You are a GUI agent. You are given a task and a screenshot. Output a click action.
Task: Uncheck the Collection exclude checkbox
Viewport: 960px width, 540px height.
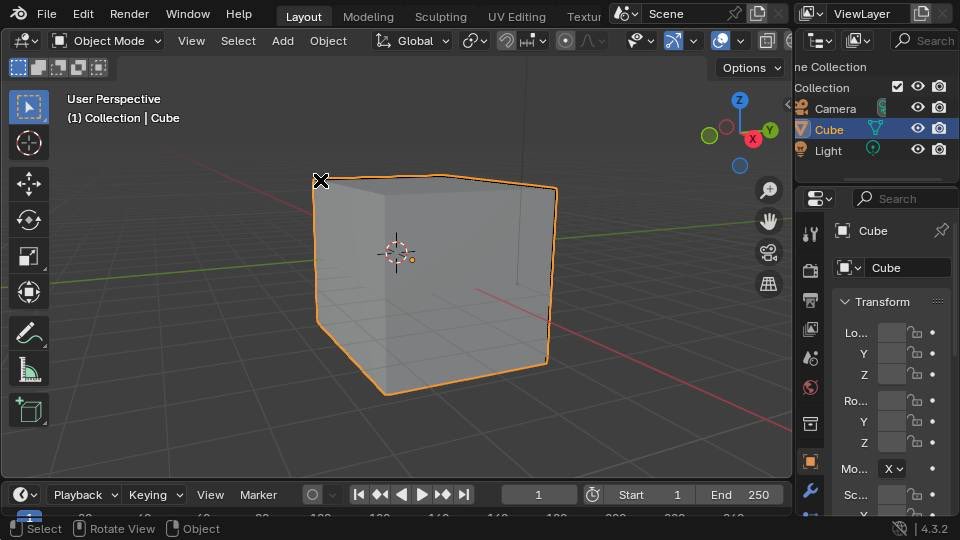click(898, 86)
